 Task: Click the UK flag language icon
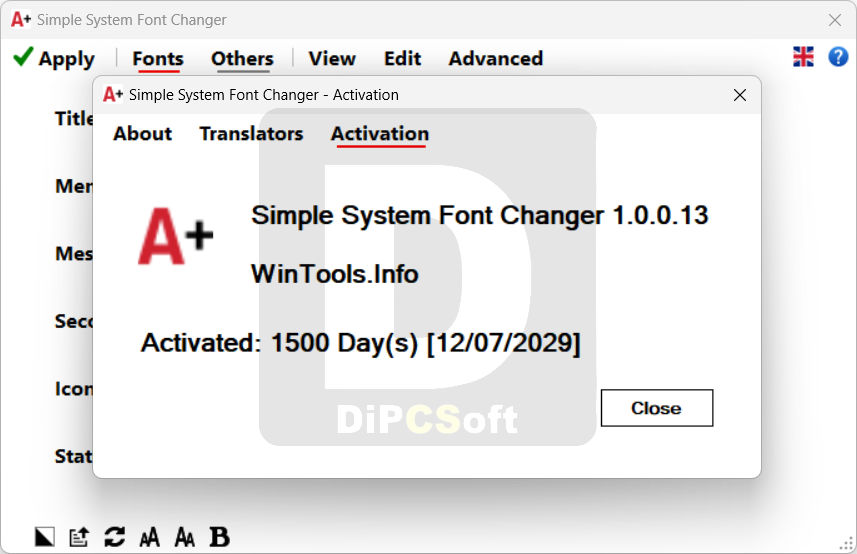coord(803,57)
